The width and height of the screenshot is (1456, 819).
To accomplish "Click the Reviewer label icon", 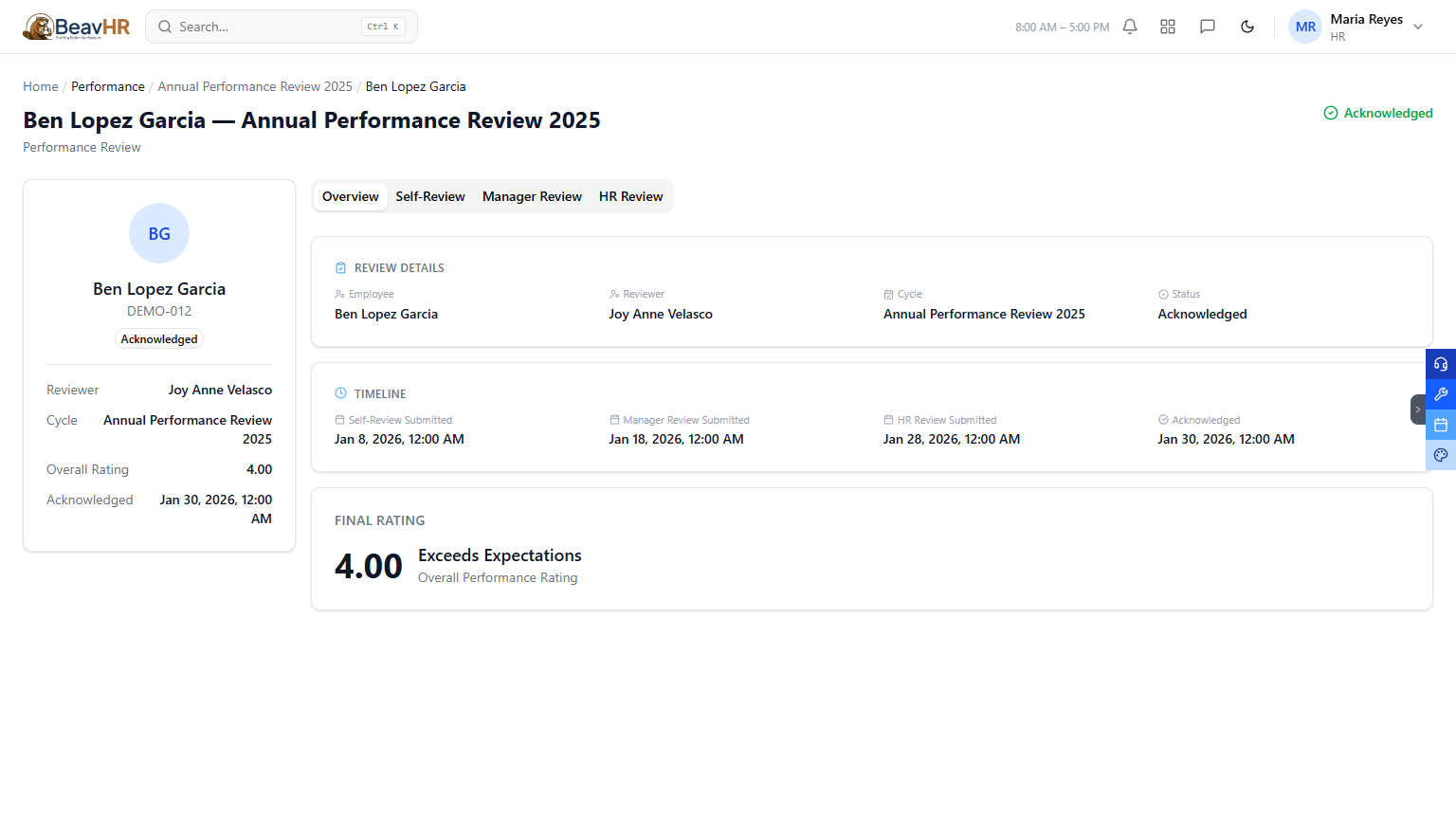I will tap(614, 294).
